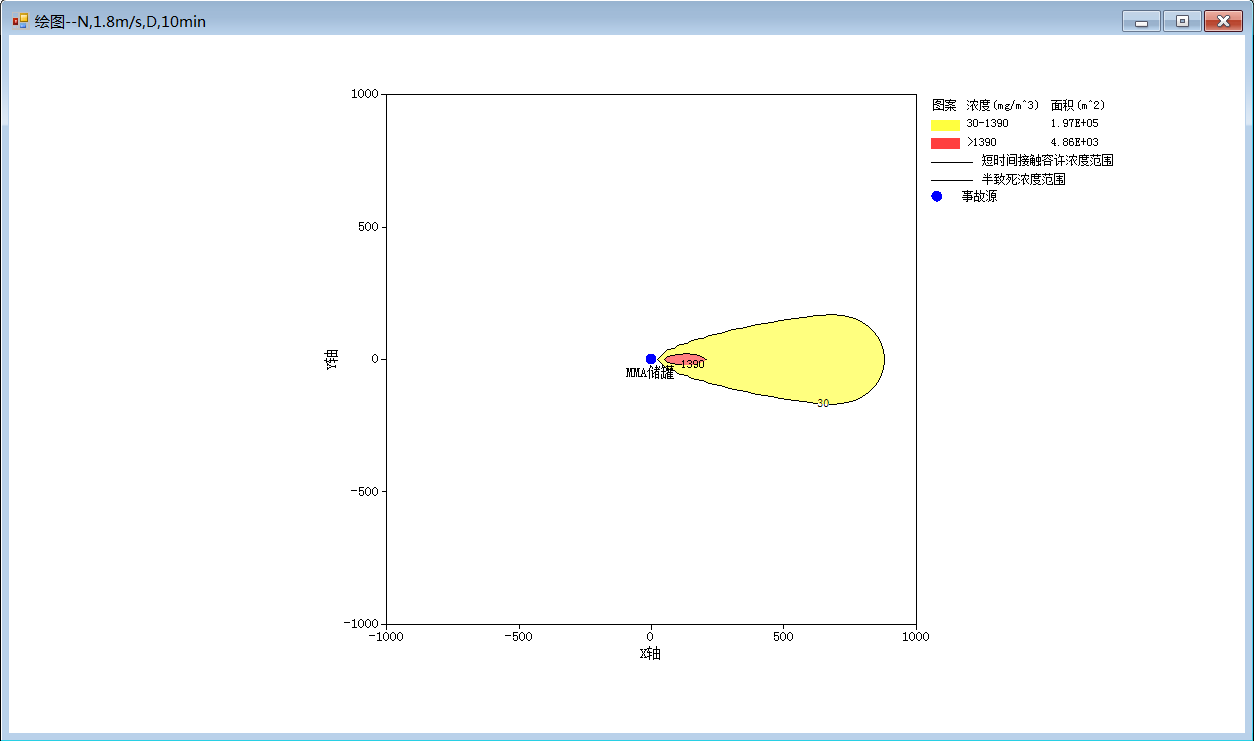Click the y-axis tick label -500

pos(363,492)
